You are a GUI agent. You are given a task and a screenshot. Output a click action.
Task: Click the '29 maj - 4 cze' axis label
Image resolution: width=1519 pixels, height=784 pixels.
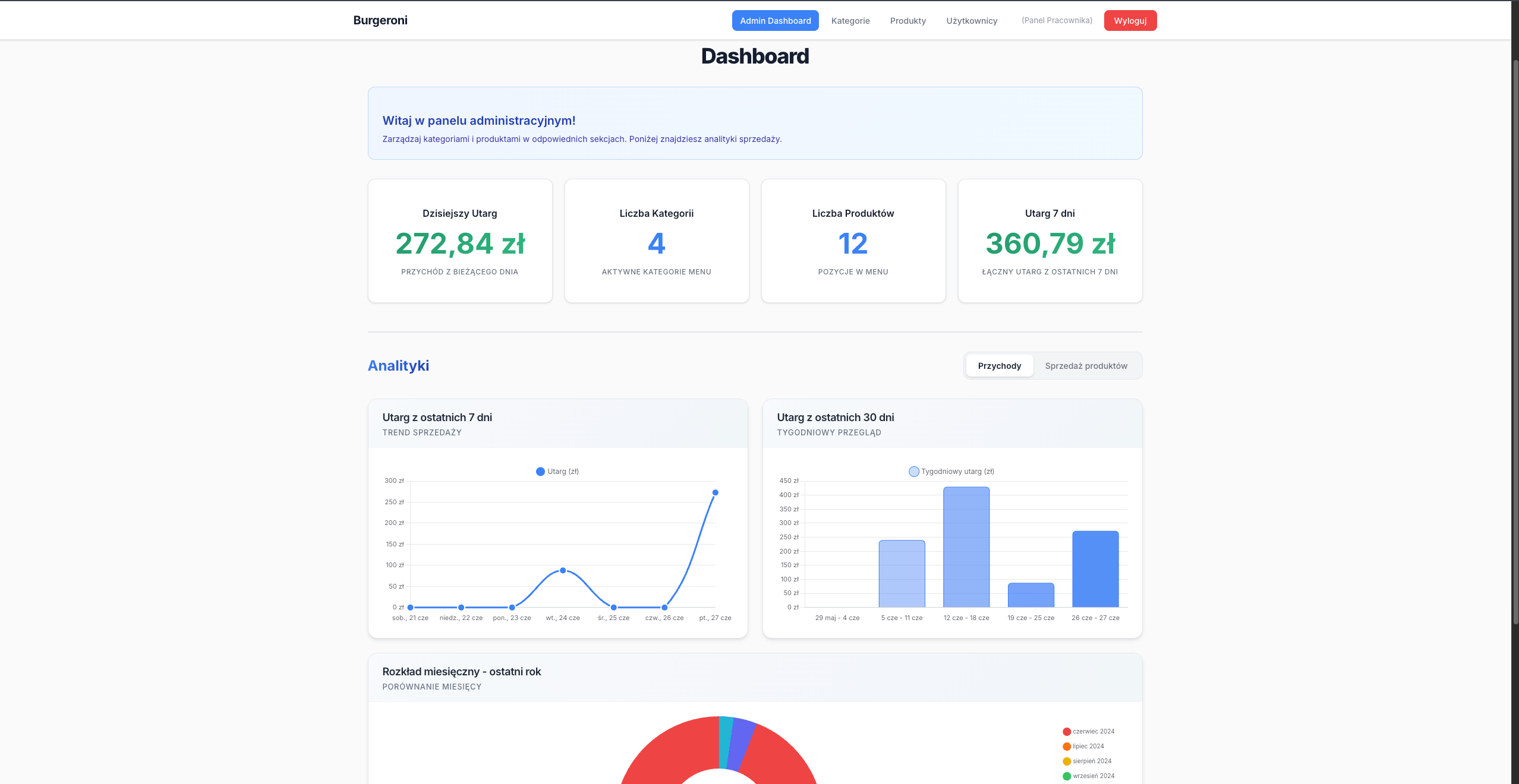837,618
